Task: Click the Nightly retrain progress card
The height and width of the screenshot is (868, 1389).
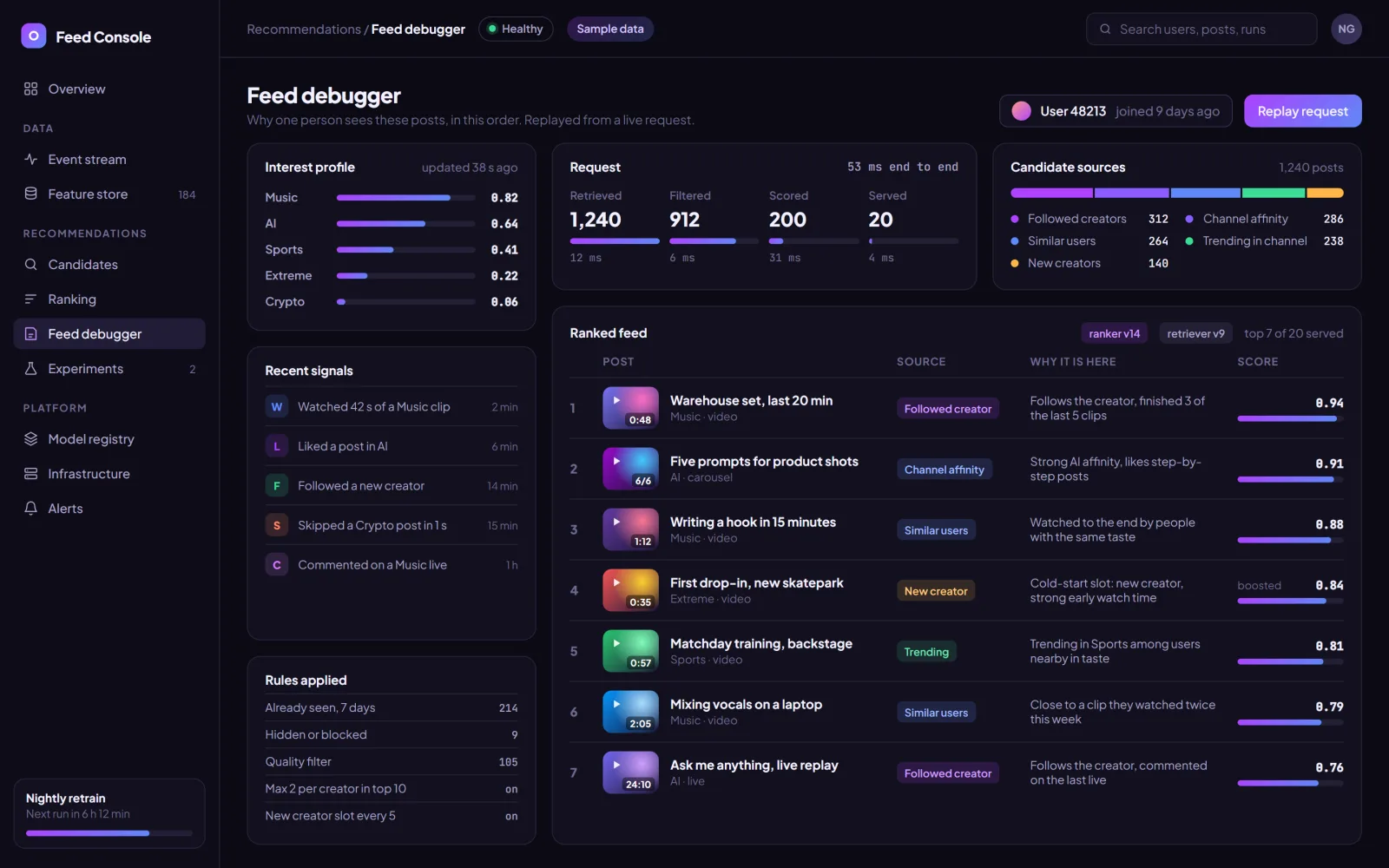Action: coord(109,813)
